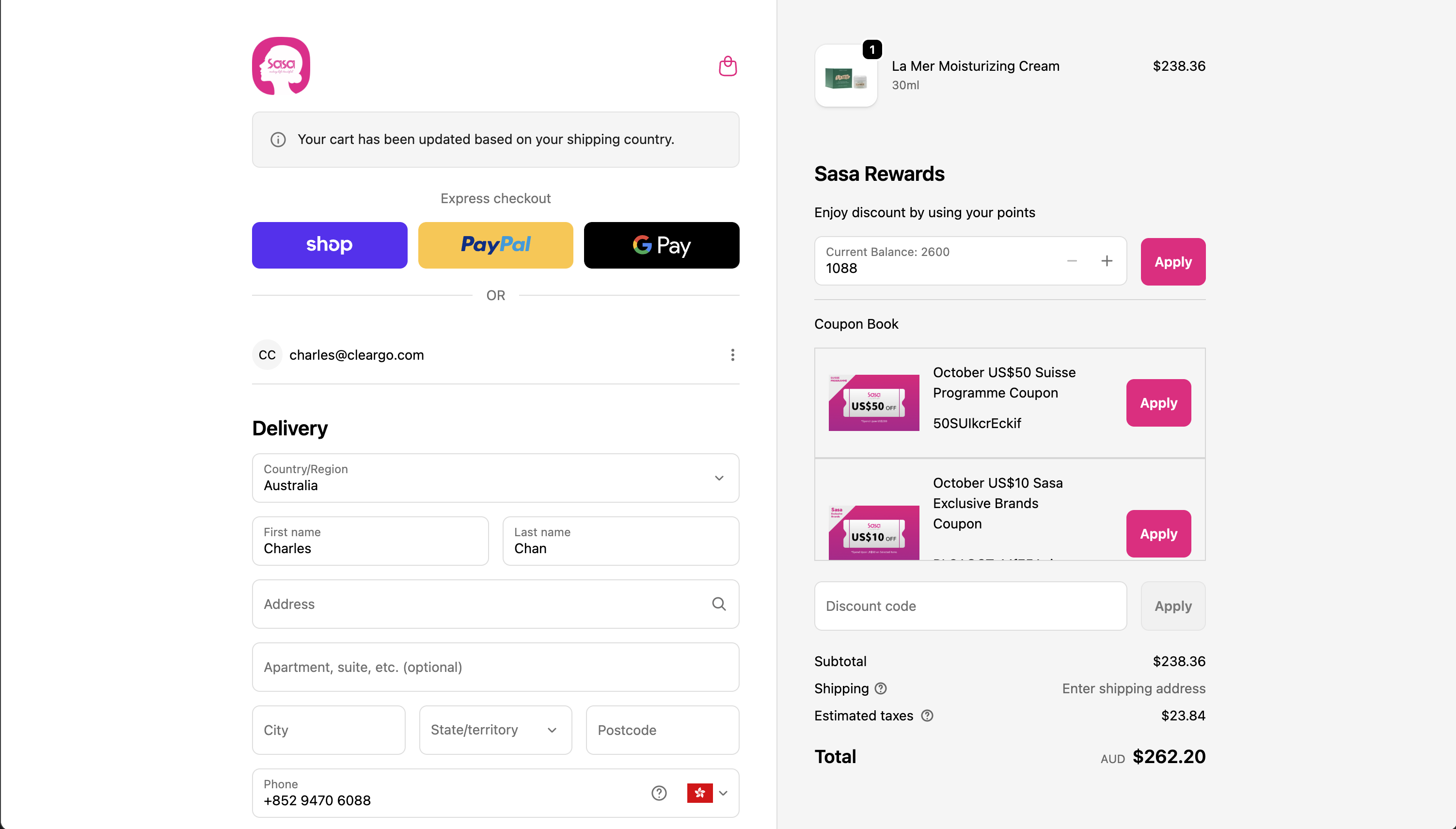Viewport: 1456px width, 829px height.
Task: Expand the State/territory dropdown
Action: (x=495, y=730)
